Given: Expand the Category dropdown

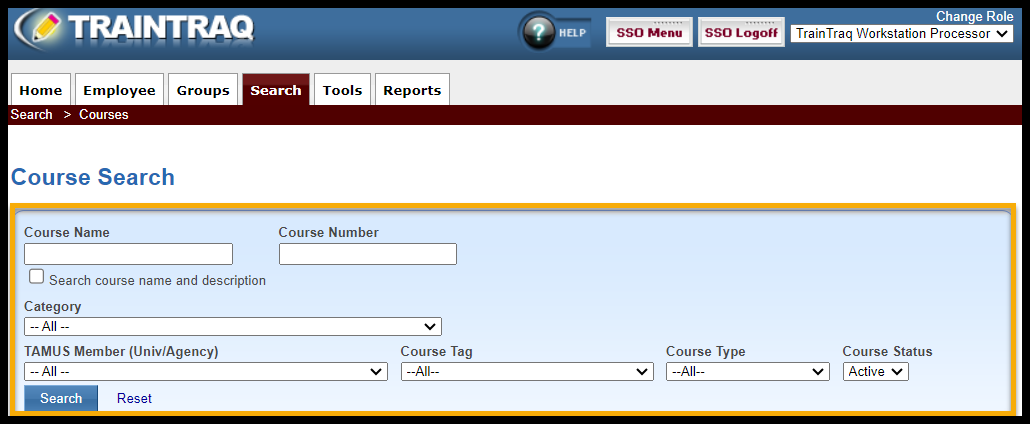Looking at the screenshot, I should pos(232,326).
